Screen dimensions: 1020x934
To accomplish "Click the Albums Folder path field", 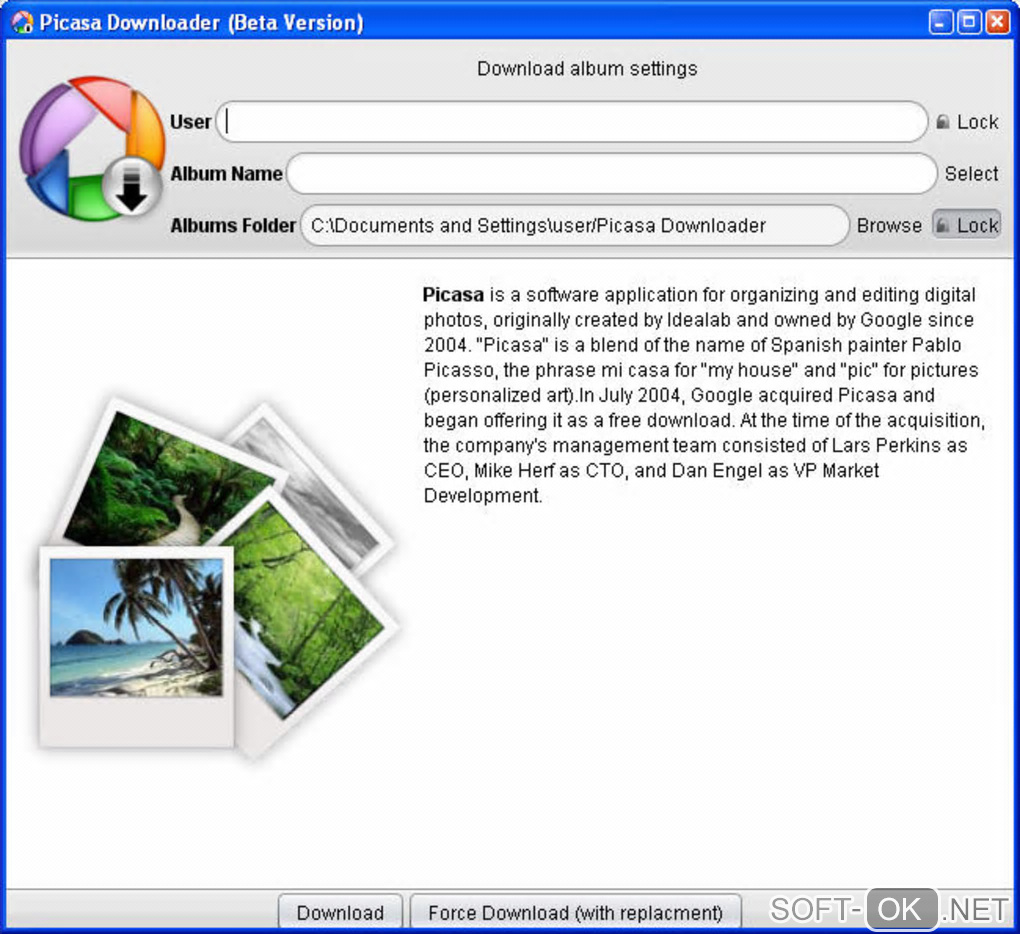I will [x=574, y=226].
